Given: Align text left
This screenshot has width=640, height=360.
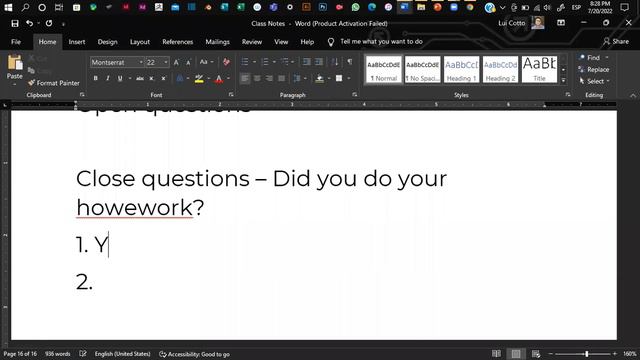Looking at the screenshot, I should click(245, 78).
